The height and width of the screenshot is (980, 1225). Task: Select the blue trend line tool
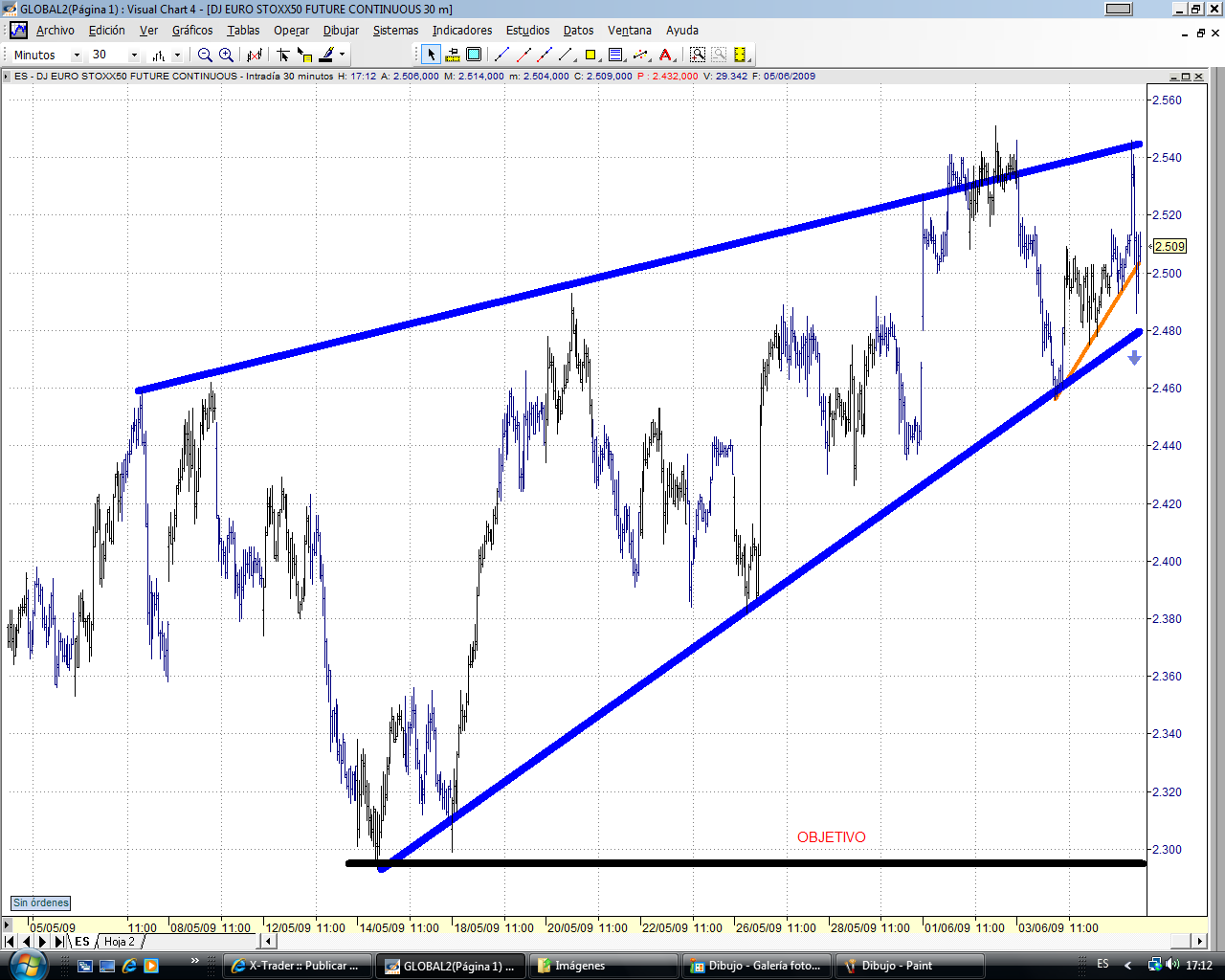[501, 55]
